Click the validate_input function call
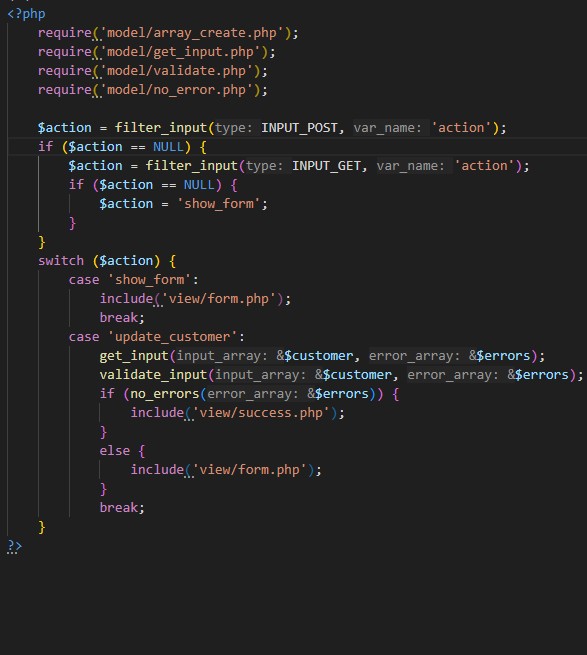This screenshot has height=655, width=587. (153, 375)
